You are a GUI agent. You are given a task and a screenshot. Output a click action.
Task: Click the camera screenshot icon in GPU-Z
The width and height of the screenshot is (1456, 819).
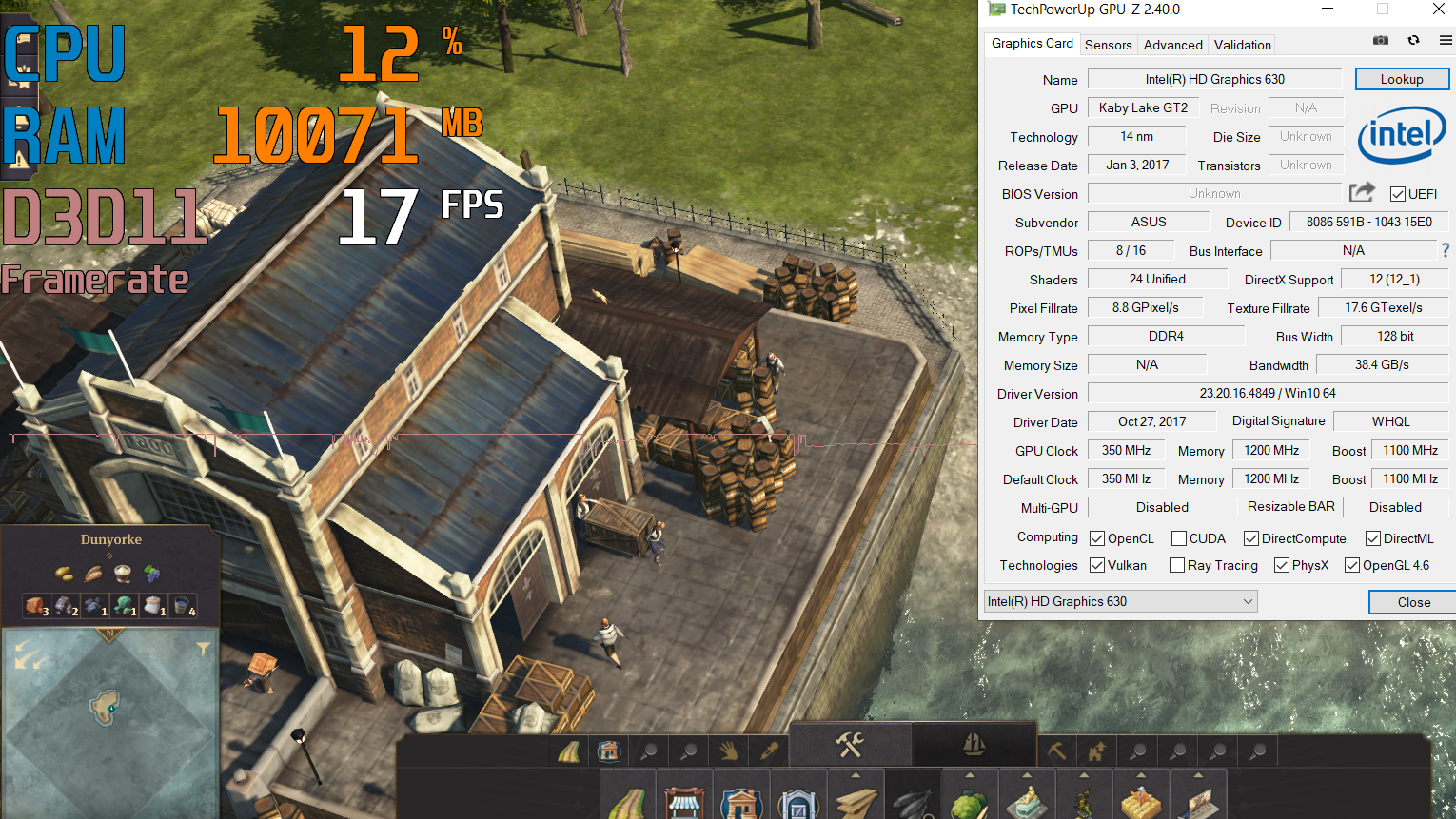click(x=1380, y=40)
